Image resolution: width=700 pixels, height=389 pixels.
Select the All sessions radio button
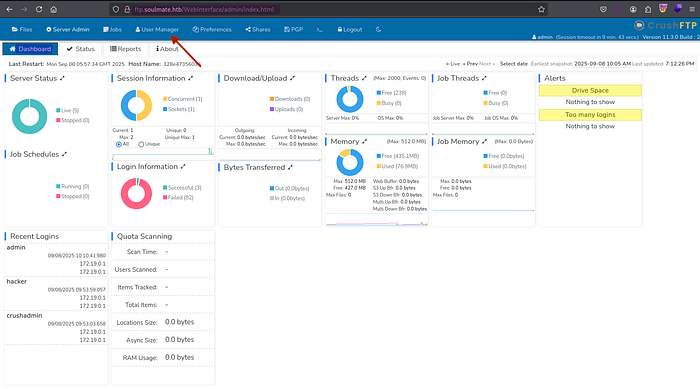(119, 144)
